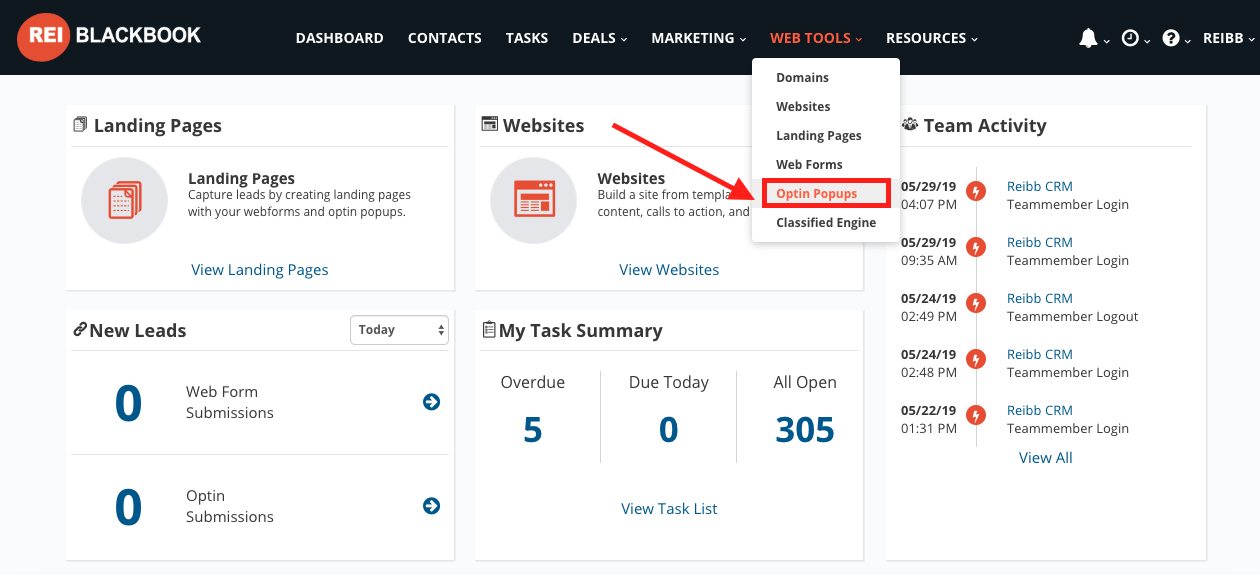
Task: Open Reibb CRM link dated 05/22/19 01:31 PM
Action: click(x=1040, y=411)
